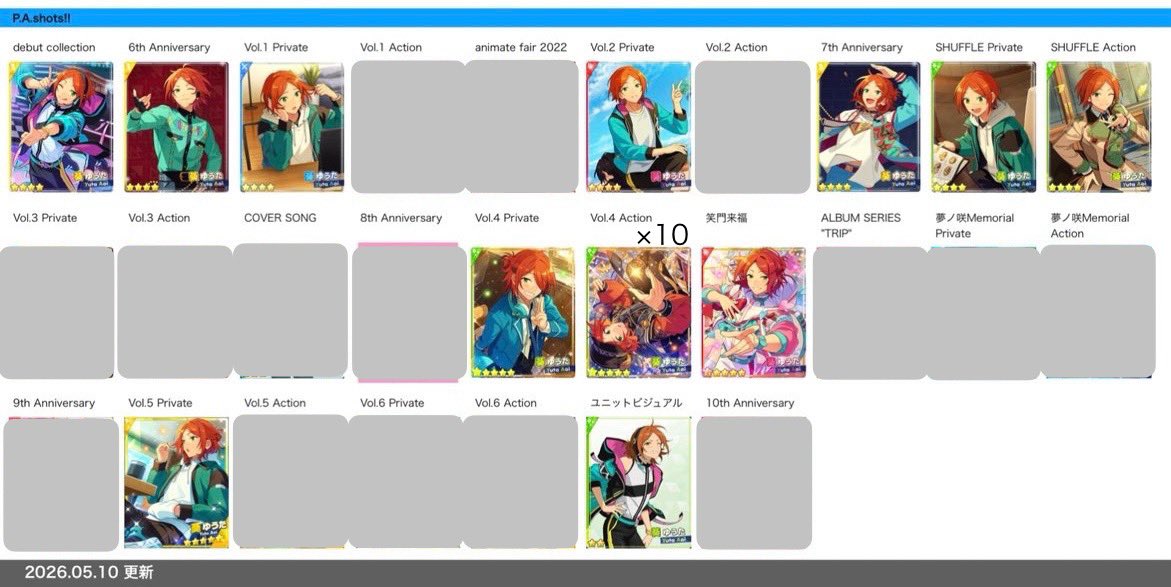Click the "9th Anniversary" label text
This screenshot has width=1171, height=587.
coord(54,403)
